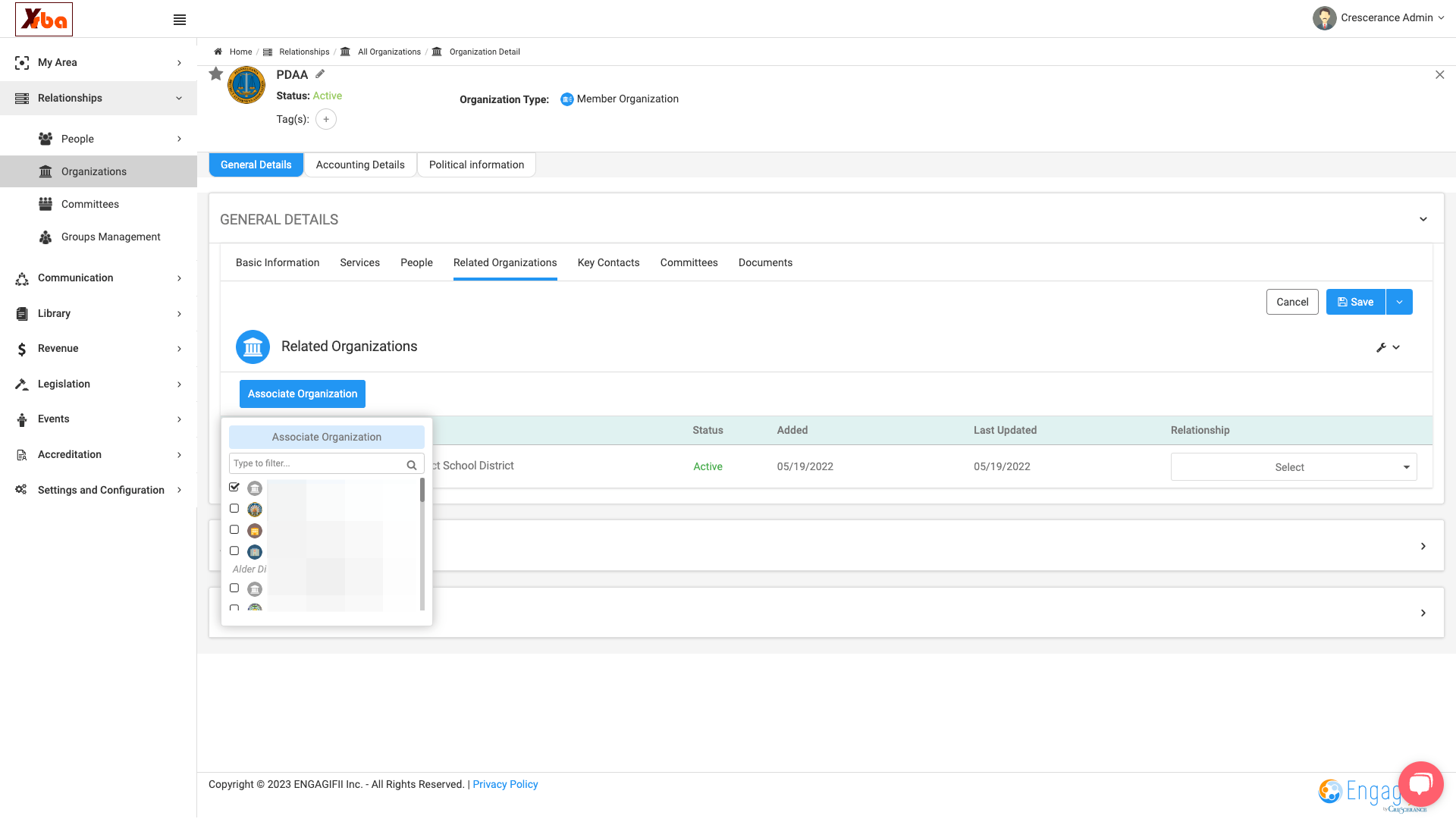Click the Groups Management sidebar icon
The height and width of the screenshot is (819, 1456).
(x=45, y=237)
